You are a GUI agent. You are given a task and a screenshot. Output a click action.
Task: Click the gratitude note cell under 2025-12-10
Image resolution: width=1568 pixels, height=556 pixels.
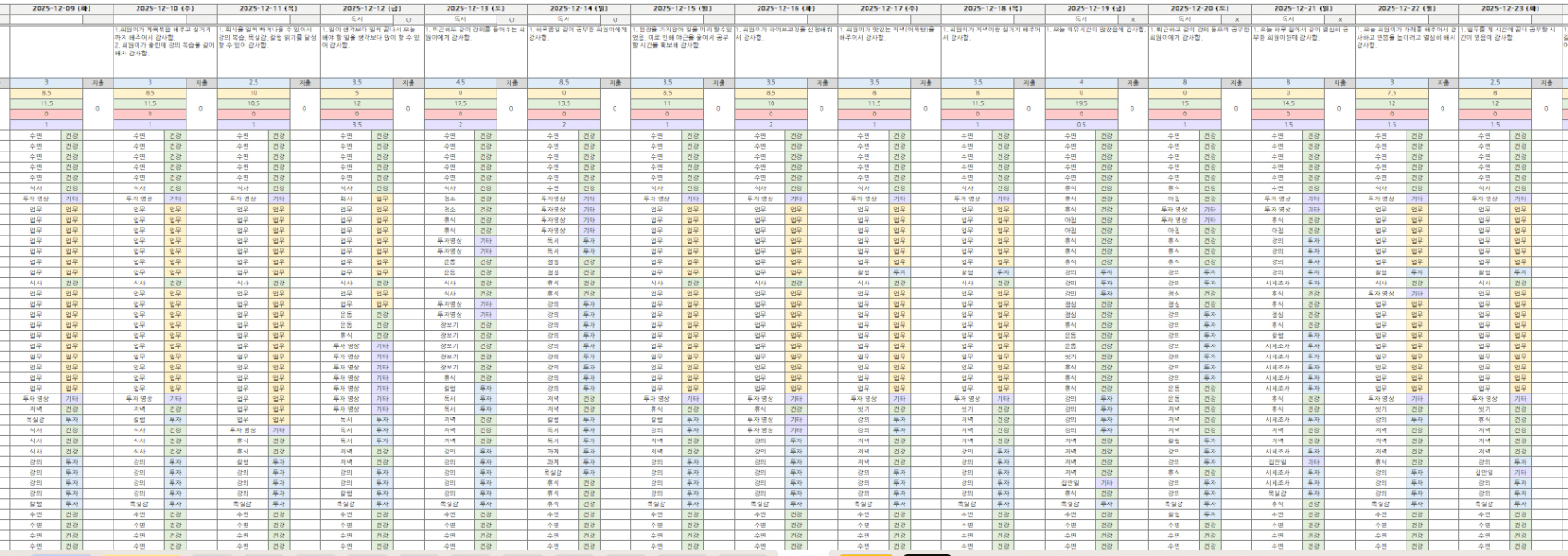[x=165, y=51]
